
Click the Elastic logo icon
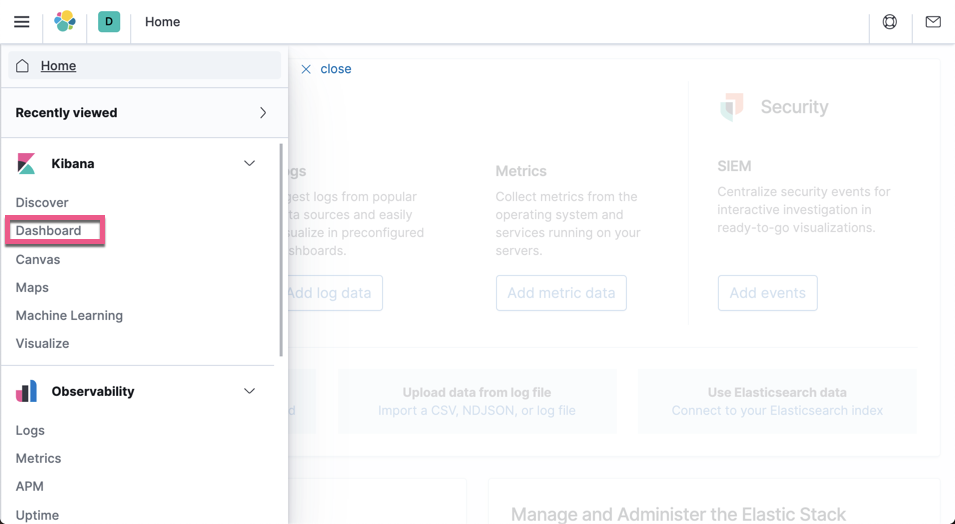65,21
